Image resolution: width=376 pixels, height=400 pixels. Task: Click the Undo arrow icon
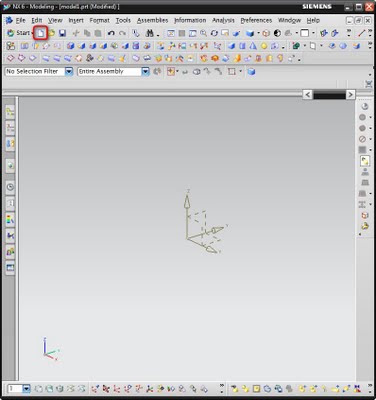point(111,33)
